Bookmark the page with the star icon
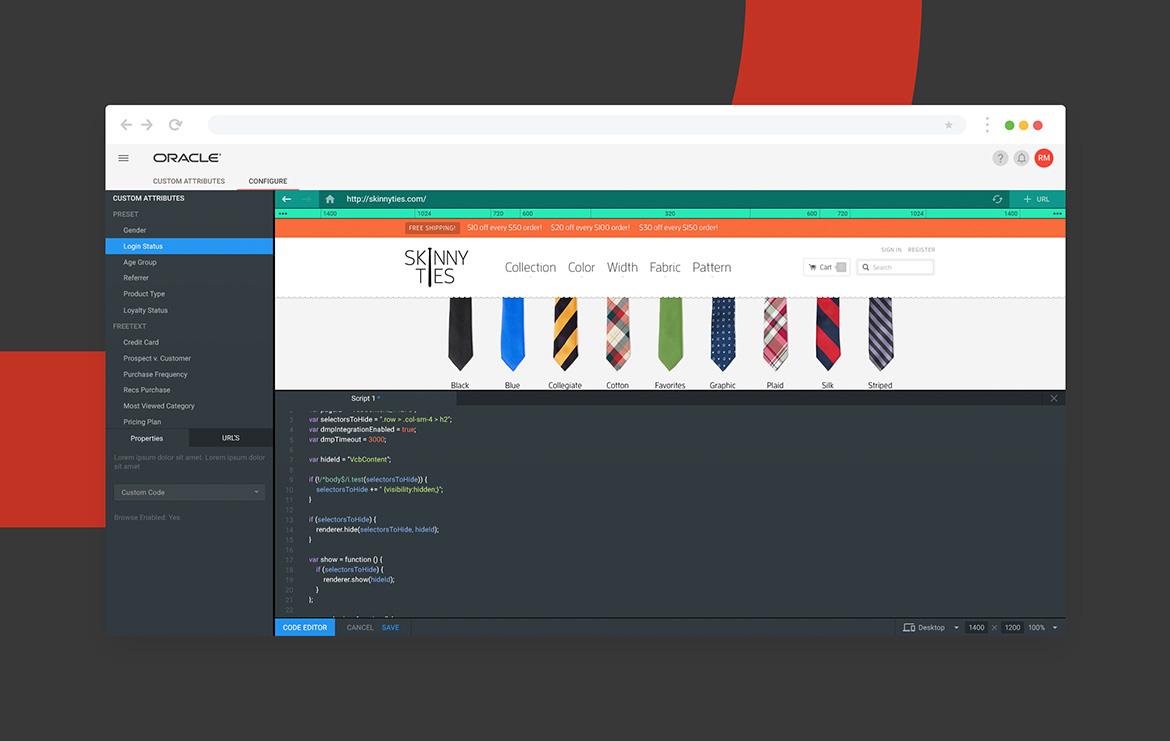1170x741 pixels. (948, 125)
